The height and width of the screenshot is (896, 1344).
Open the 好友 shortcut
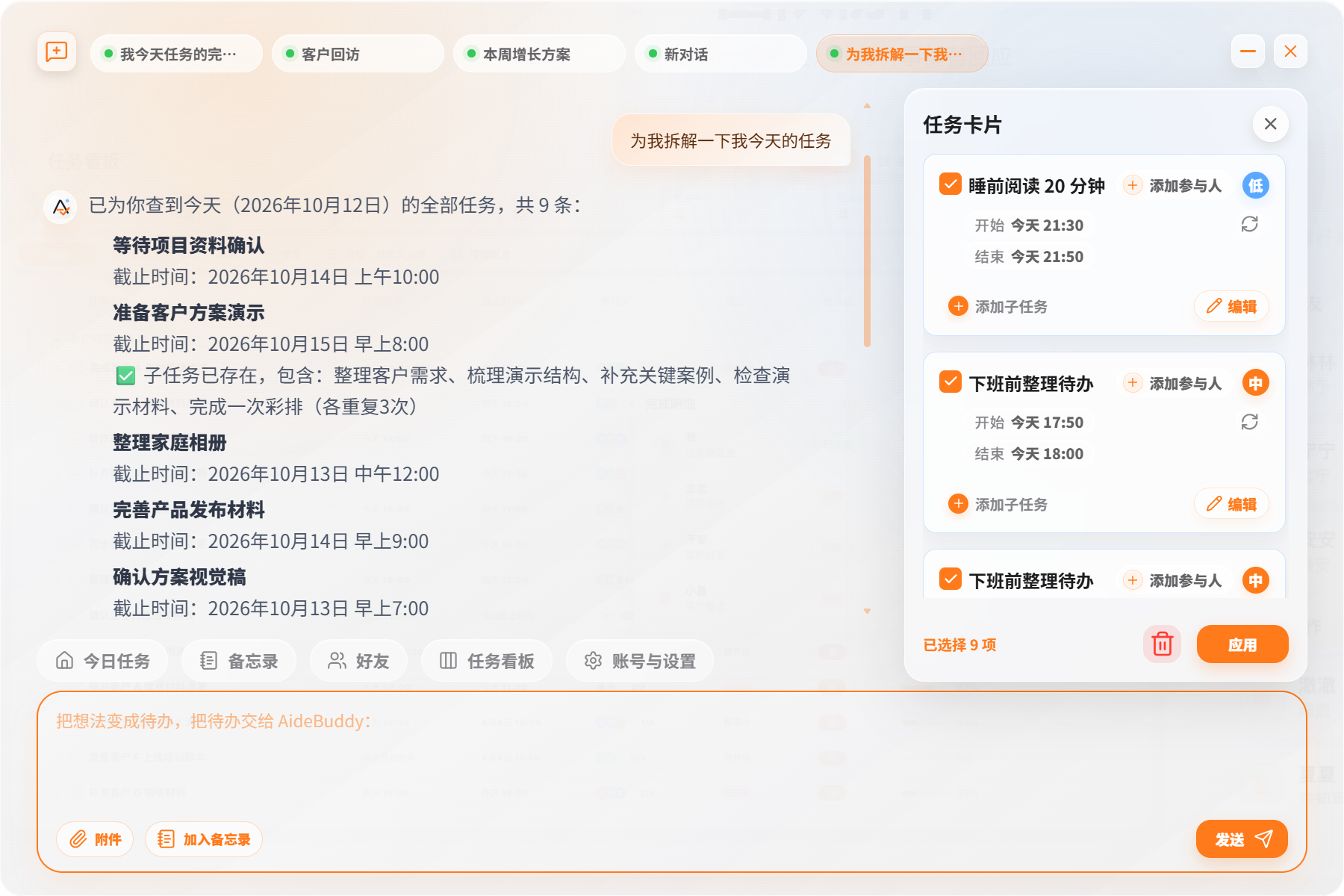click(x=358, y=661)
